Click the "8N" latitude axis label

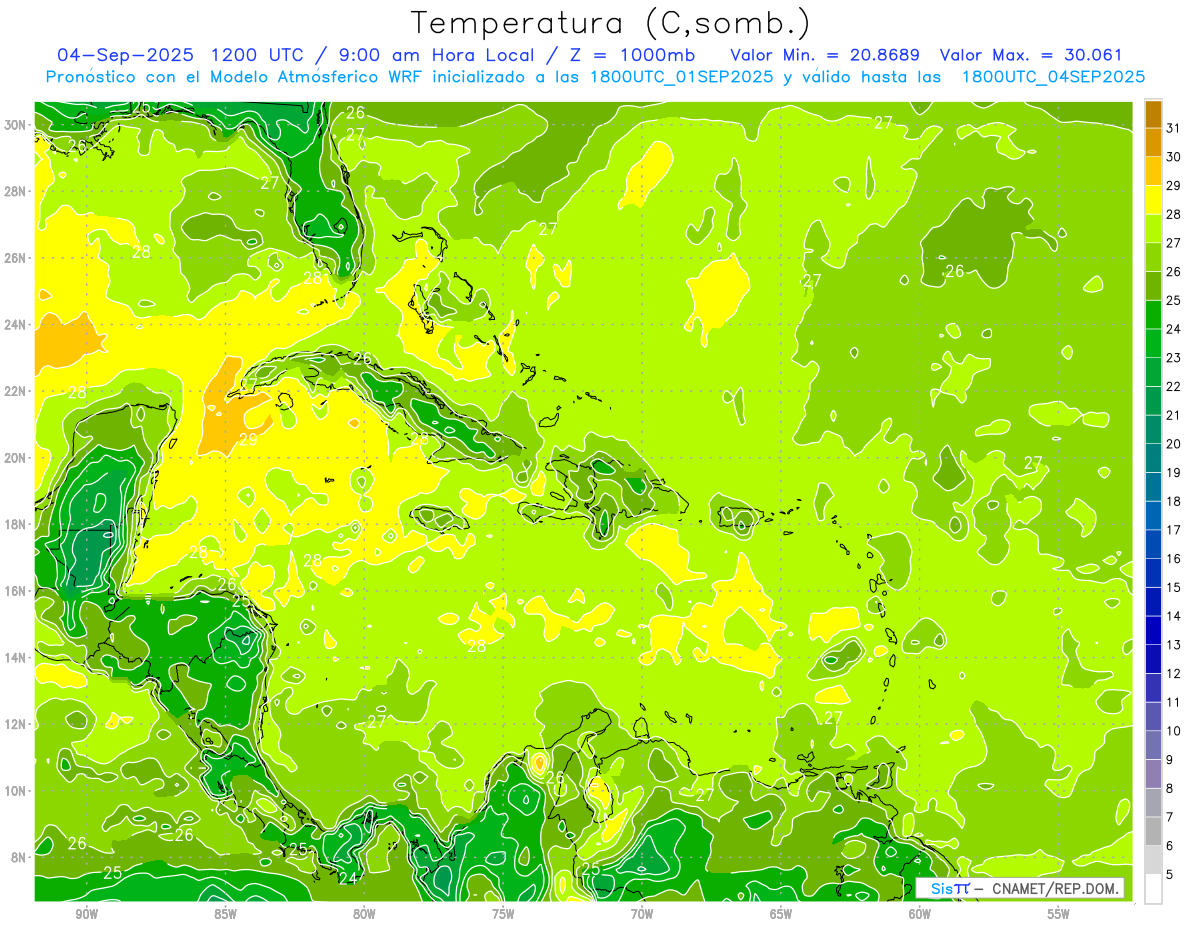[x=19, y=857]
